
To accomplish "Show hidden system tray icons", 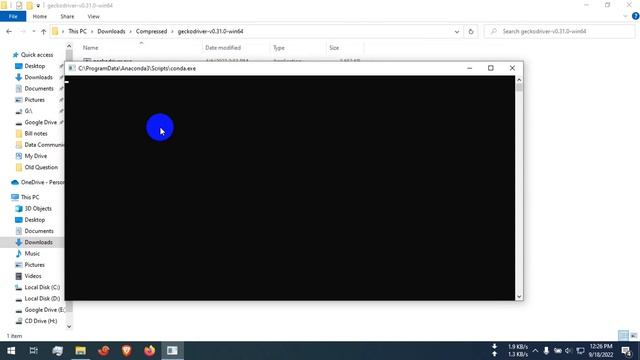I will click(x=535, y=351).
